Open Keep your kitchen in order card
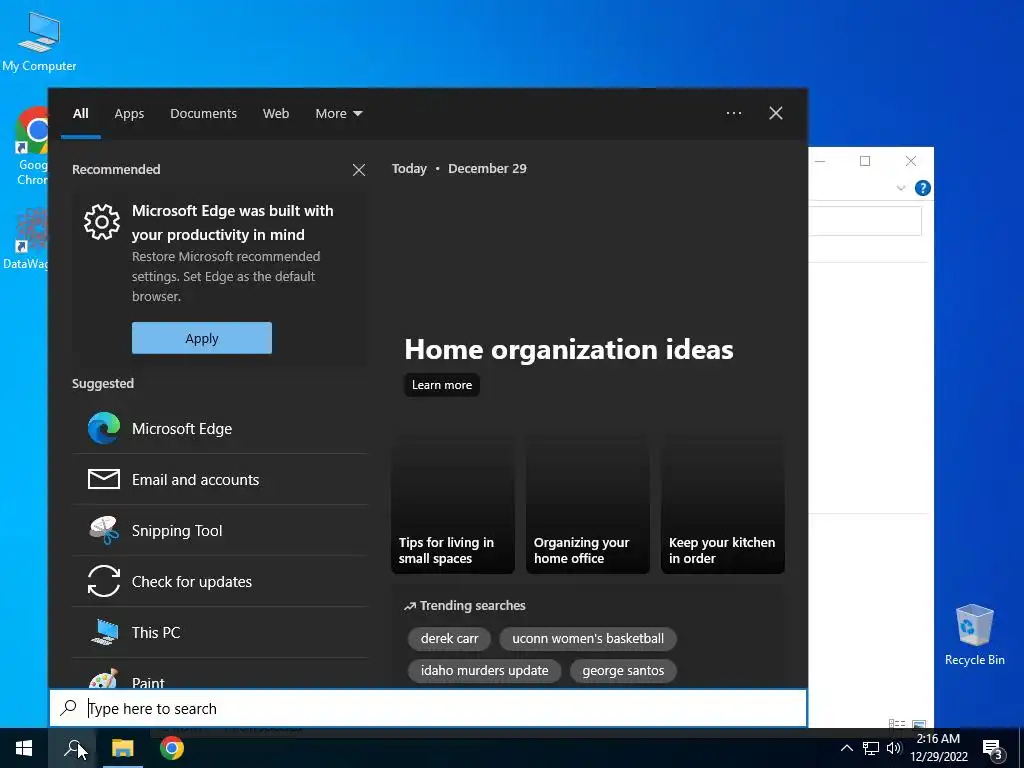This screenshot has height=768, width=1024. [x=723, y=504]
